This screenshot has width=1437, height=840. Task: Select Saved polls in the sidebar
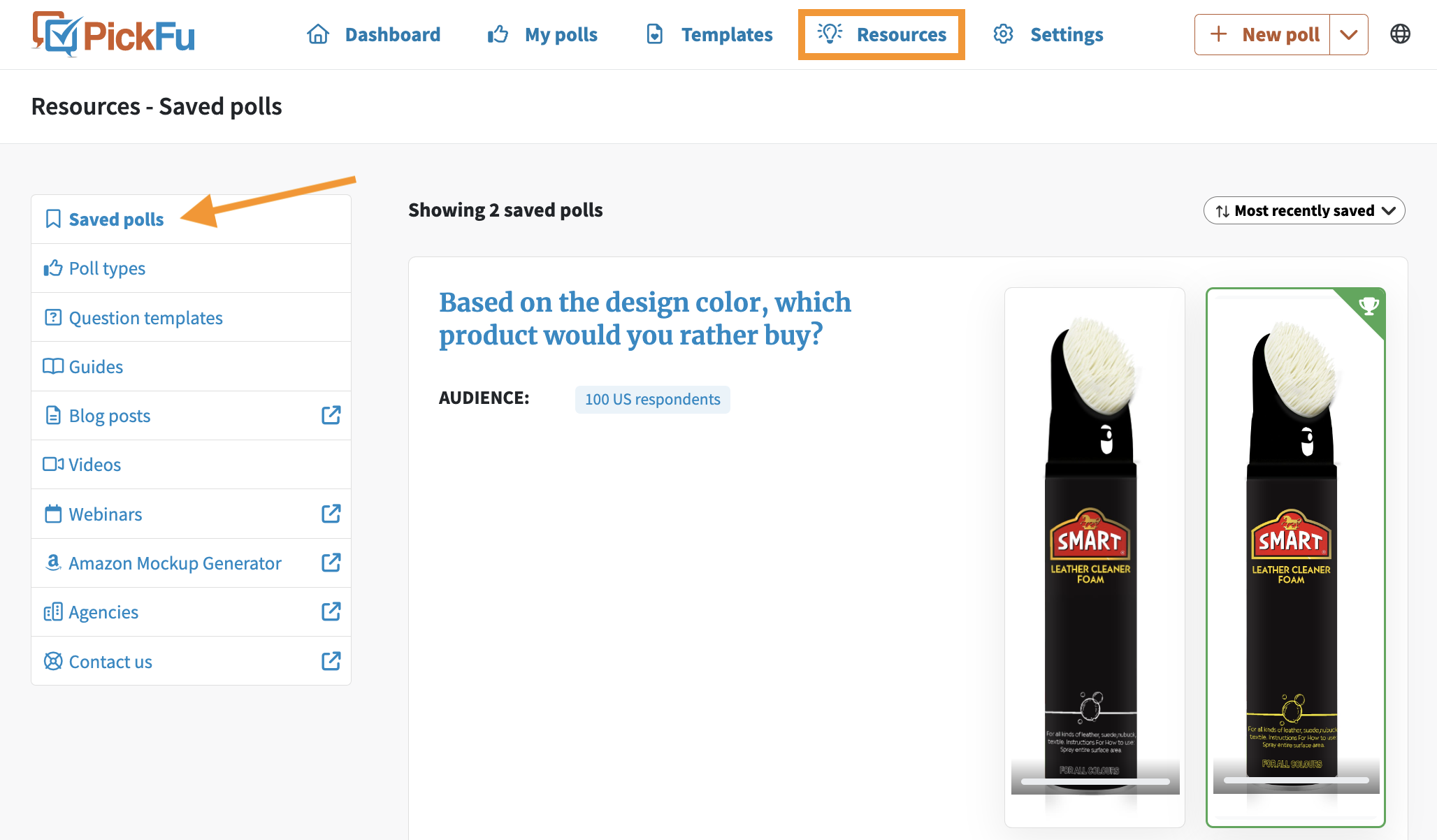coord(191,219)
